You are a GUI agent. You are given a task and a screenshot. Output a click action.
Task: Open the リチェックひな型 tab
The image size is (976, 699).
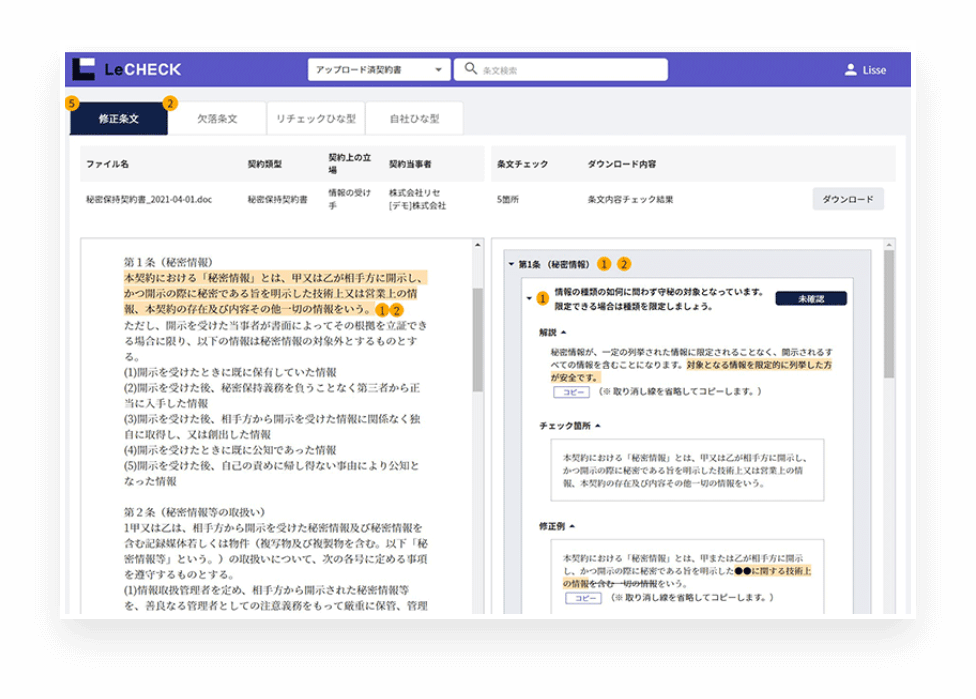[x=318, y=117]
